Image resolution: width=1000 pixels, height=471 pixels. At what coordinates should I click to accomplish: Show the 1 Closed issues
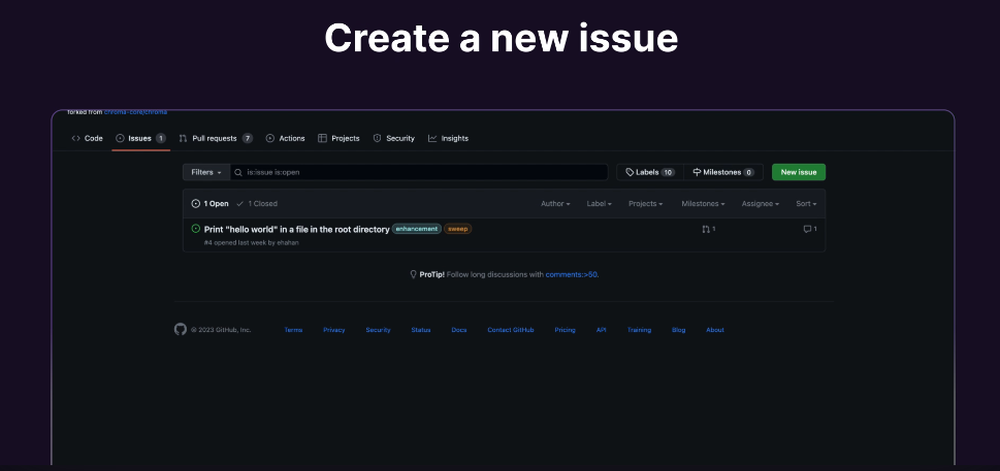256,204
